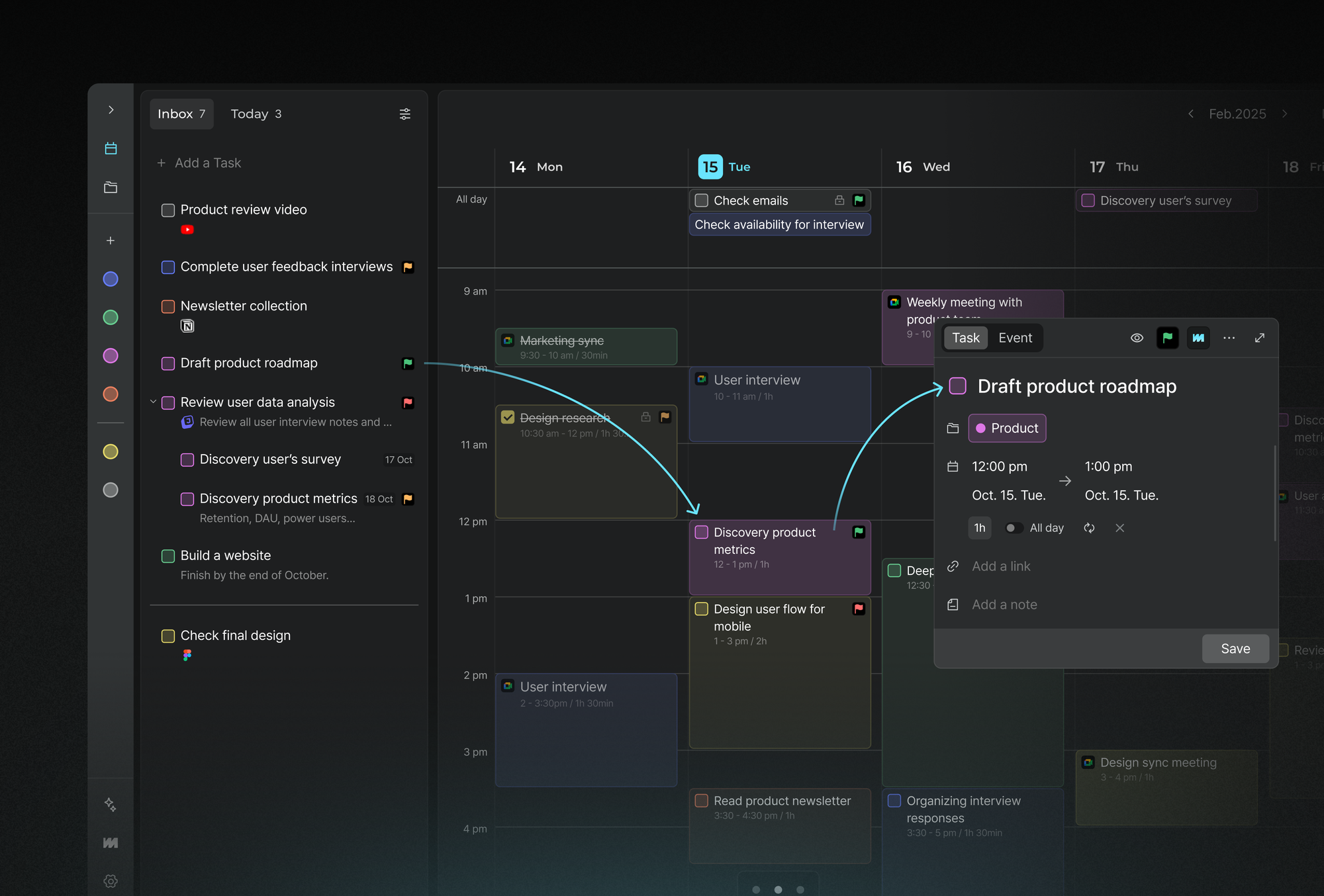
Task: Open more options ellipsis in task popup
Action: coord(1229,338)
